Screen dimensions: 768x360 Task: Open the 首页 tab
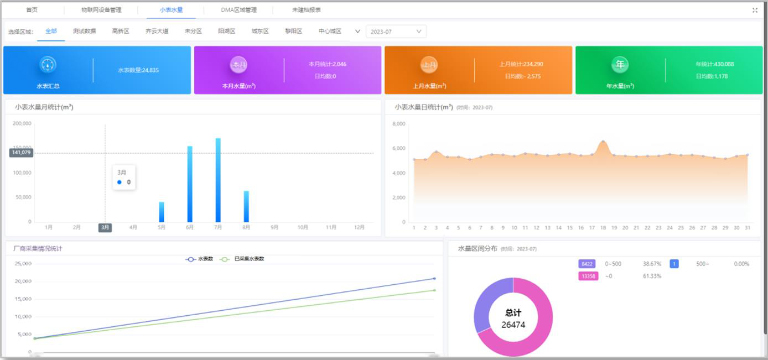tap(32, 10)
